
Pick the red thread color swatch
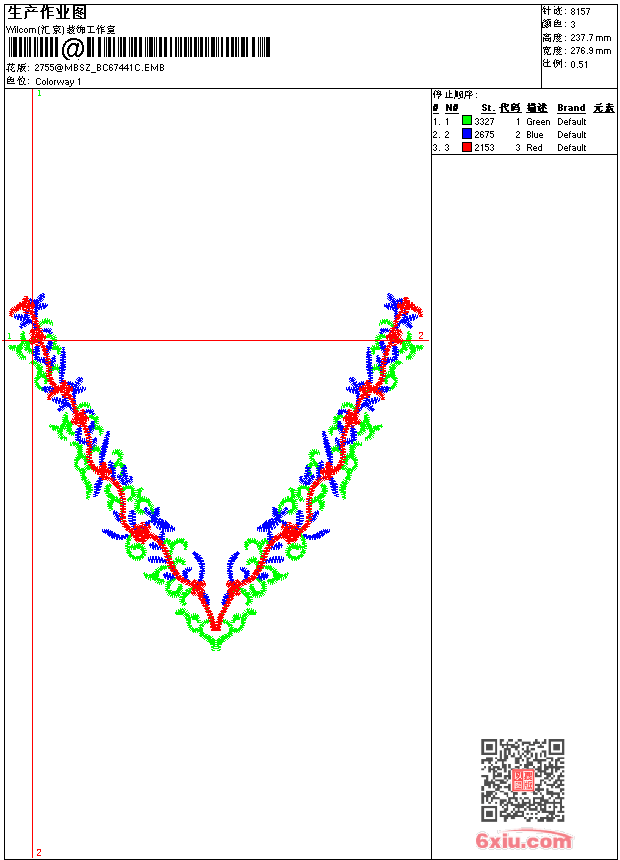467,147
